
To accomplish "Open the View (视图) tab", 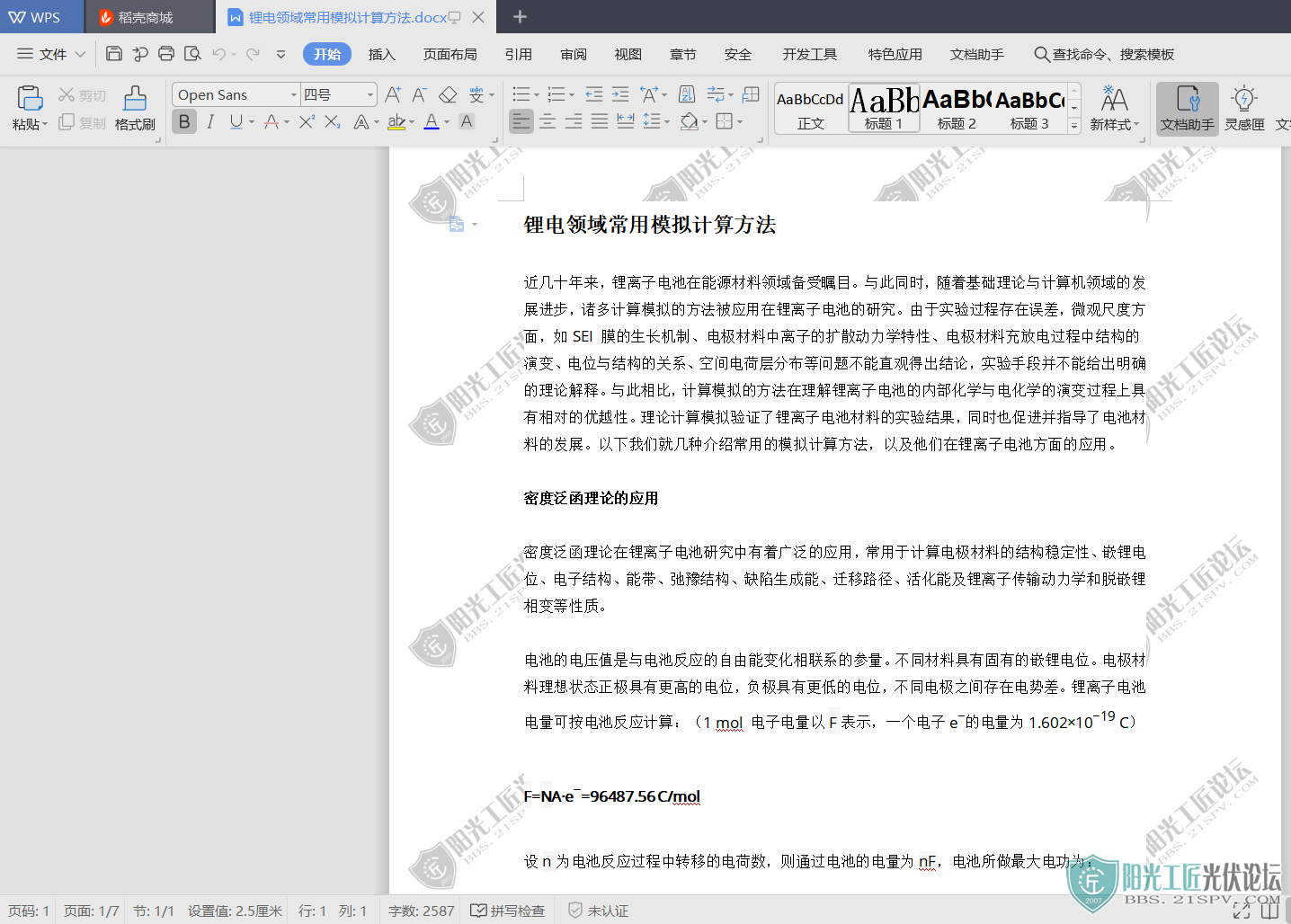I will [x=628, y=54].
